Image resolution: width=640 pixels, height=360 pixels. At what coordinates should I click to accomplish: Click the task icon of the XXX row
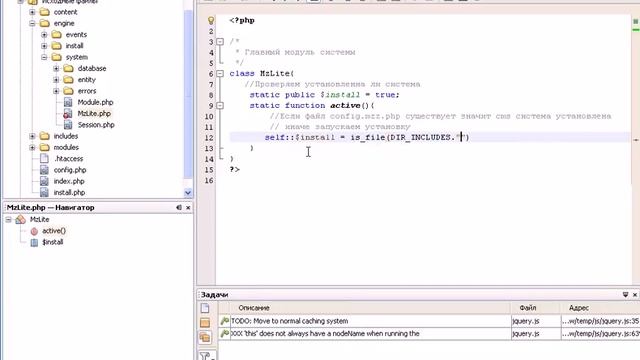[x=224, y=334]
